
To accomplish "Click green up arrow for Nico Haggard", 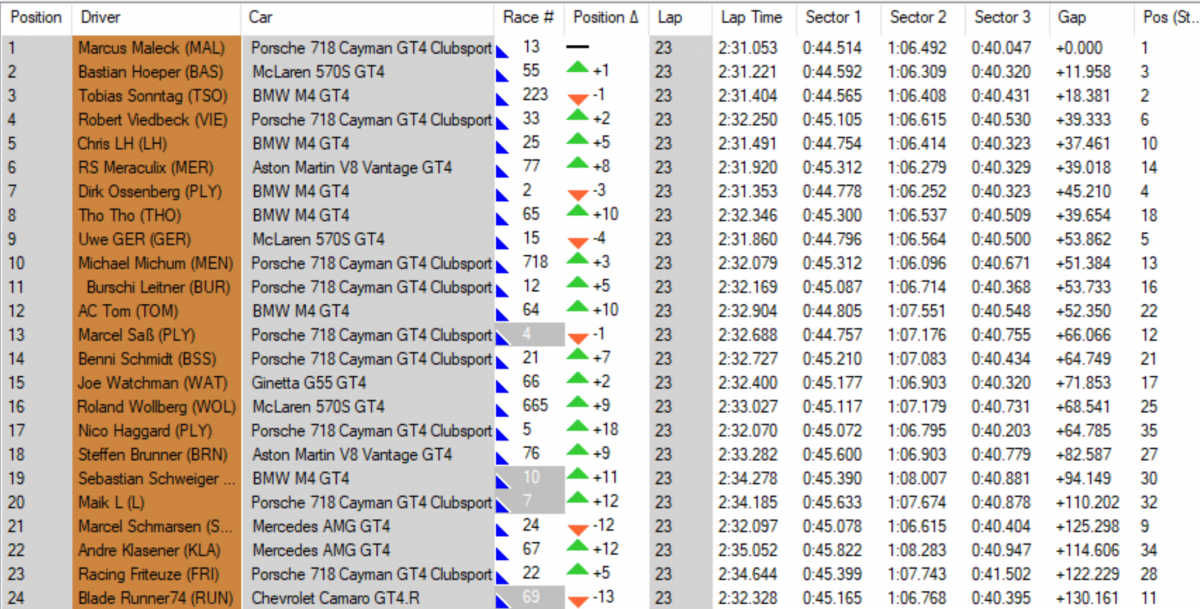I will tap(577, 427).
